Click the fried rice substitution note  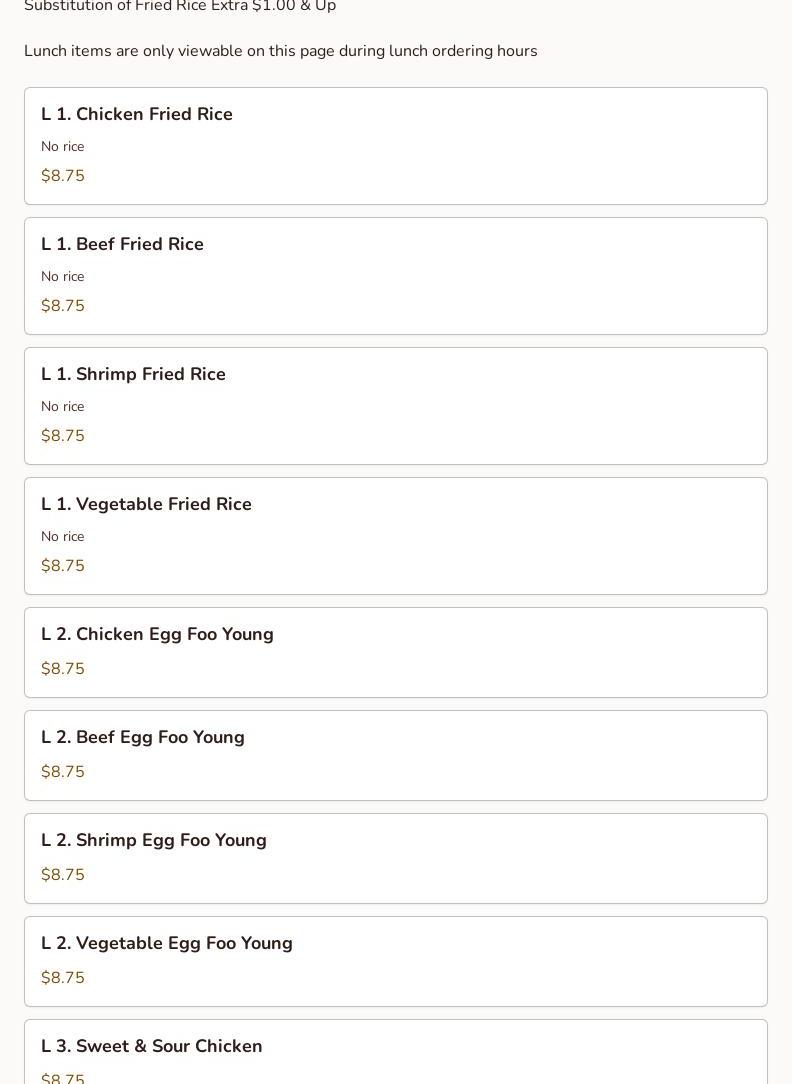pos(180,7)
